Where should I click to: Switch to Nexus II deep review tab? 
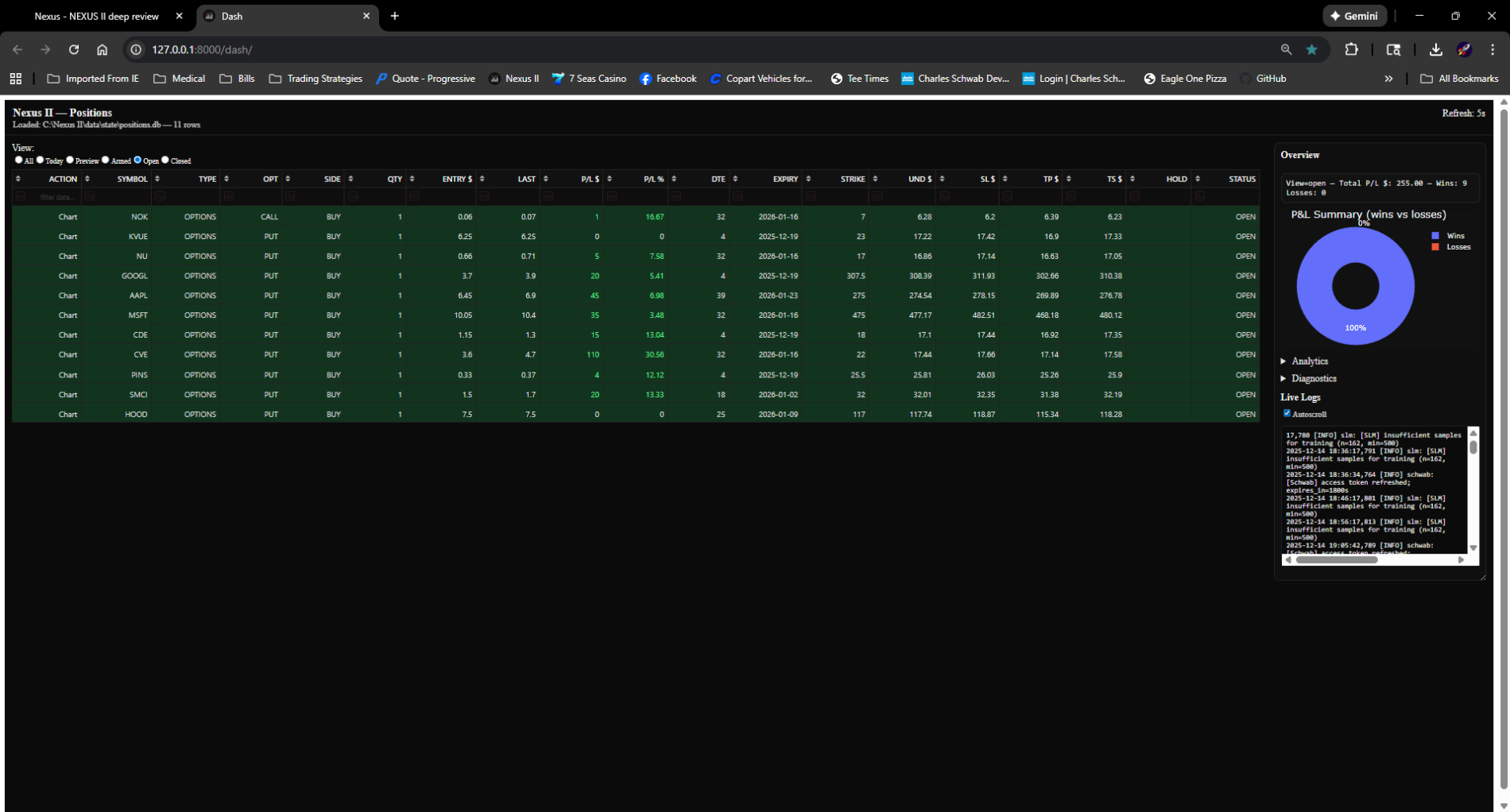(97, 16)
